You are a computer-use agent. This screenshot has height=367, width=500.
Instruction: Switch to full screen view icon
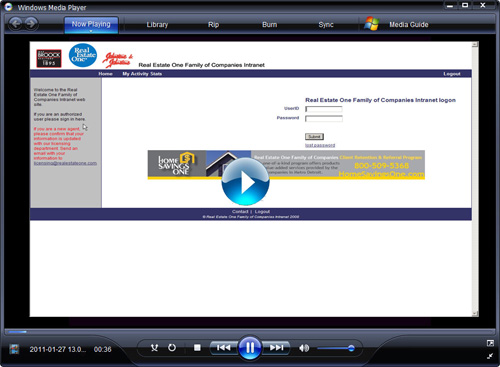(x=490, y=343)
